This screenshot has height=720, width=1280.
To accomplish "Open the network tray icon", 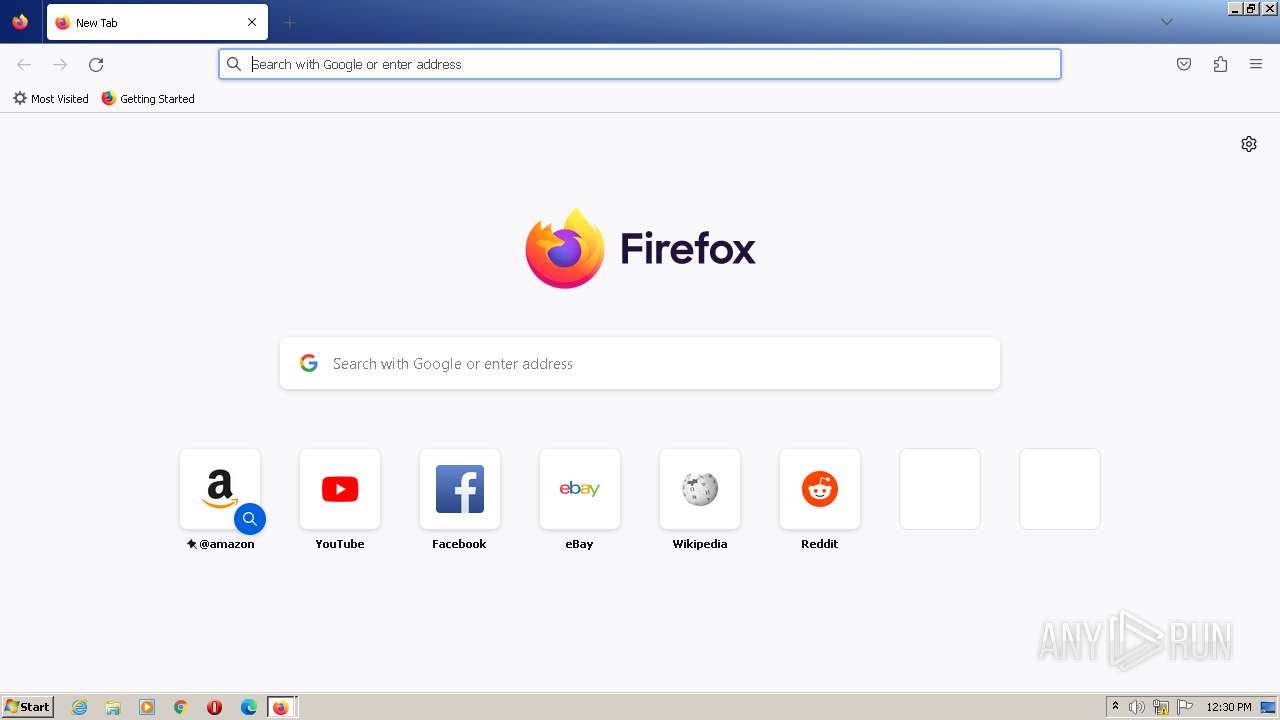I will [1161, 707].
